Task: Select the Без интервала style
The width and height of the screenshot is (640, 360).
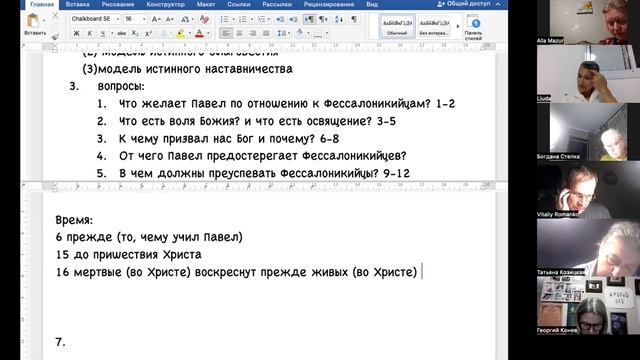Action: (x=434, y=27)
